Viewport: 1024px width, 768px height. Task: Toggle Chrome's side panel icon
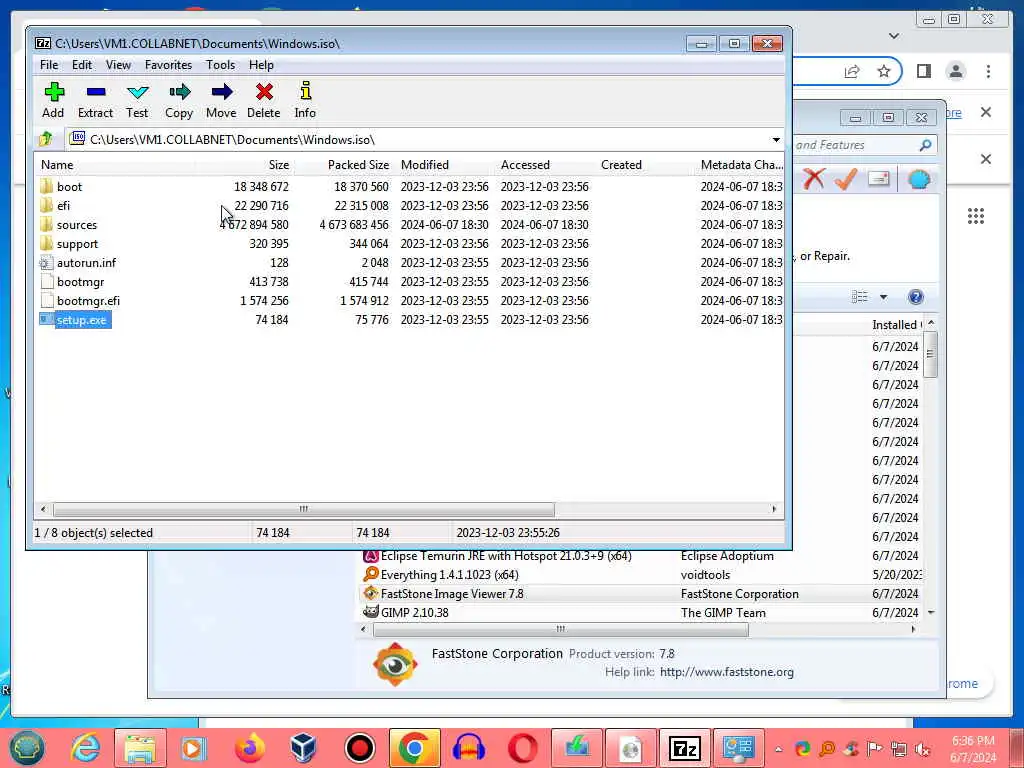coord(923,71)
